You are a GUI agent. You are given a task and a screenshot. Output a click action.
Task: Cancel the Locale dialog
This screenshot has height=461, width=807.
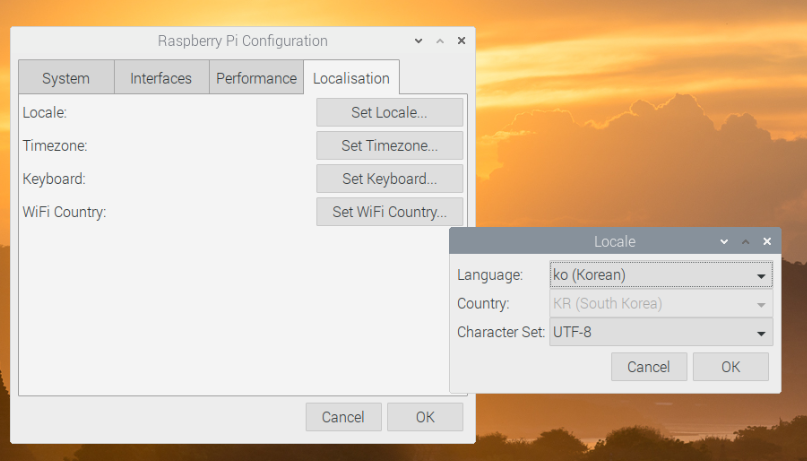point(648,367)
